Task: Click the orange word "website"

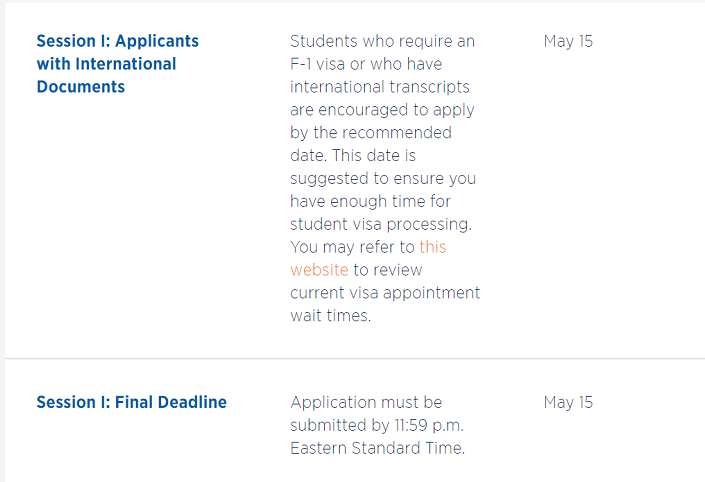Action: [x=319, y=270]
